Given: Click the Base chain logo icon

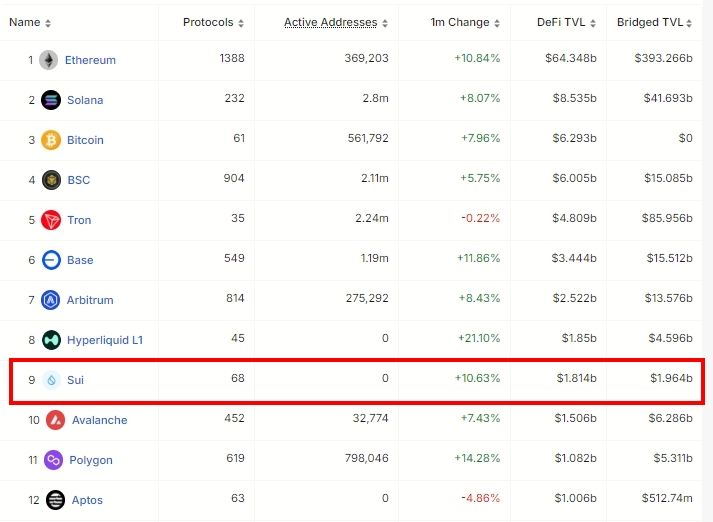Looking at the screenshot, I should (51, 260).
